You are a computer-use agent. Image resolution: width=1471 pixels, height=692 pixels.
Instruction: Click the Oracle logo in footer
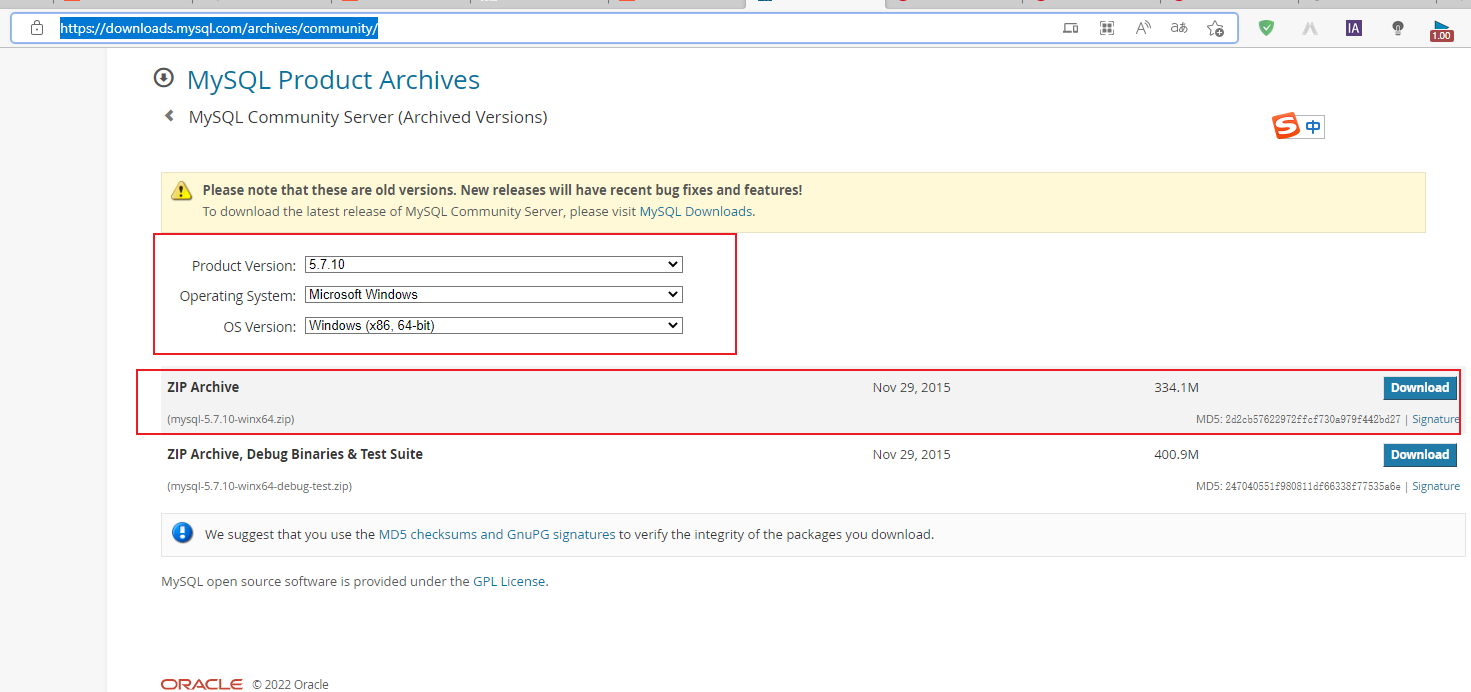(202, 684)
